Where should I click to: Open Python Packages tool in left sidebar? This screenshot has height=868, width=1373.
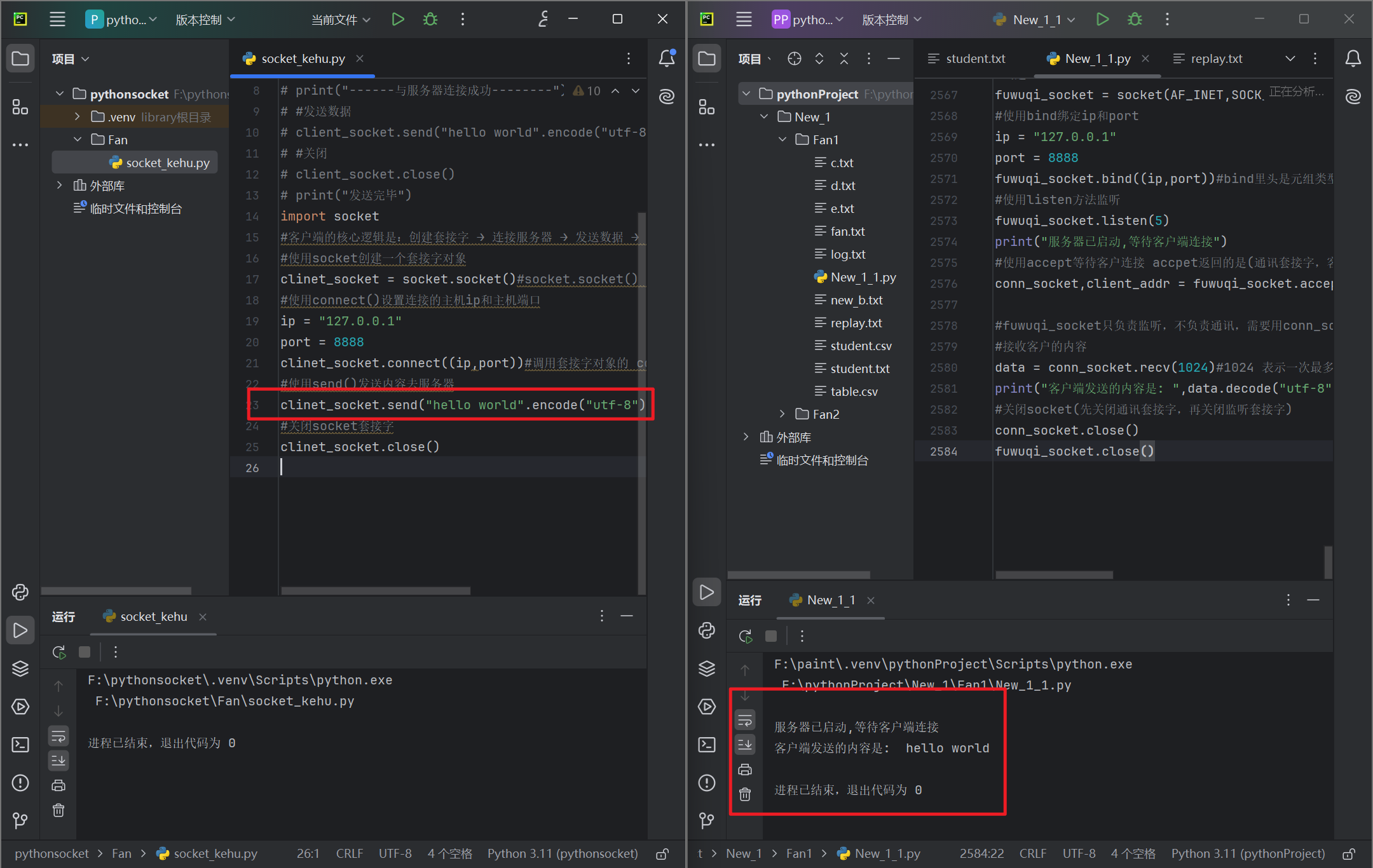point(20,668)
